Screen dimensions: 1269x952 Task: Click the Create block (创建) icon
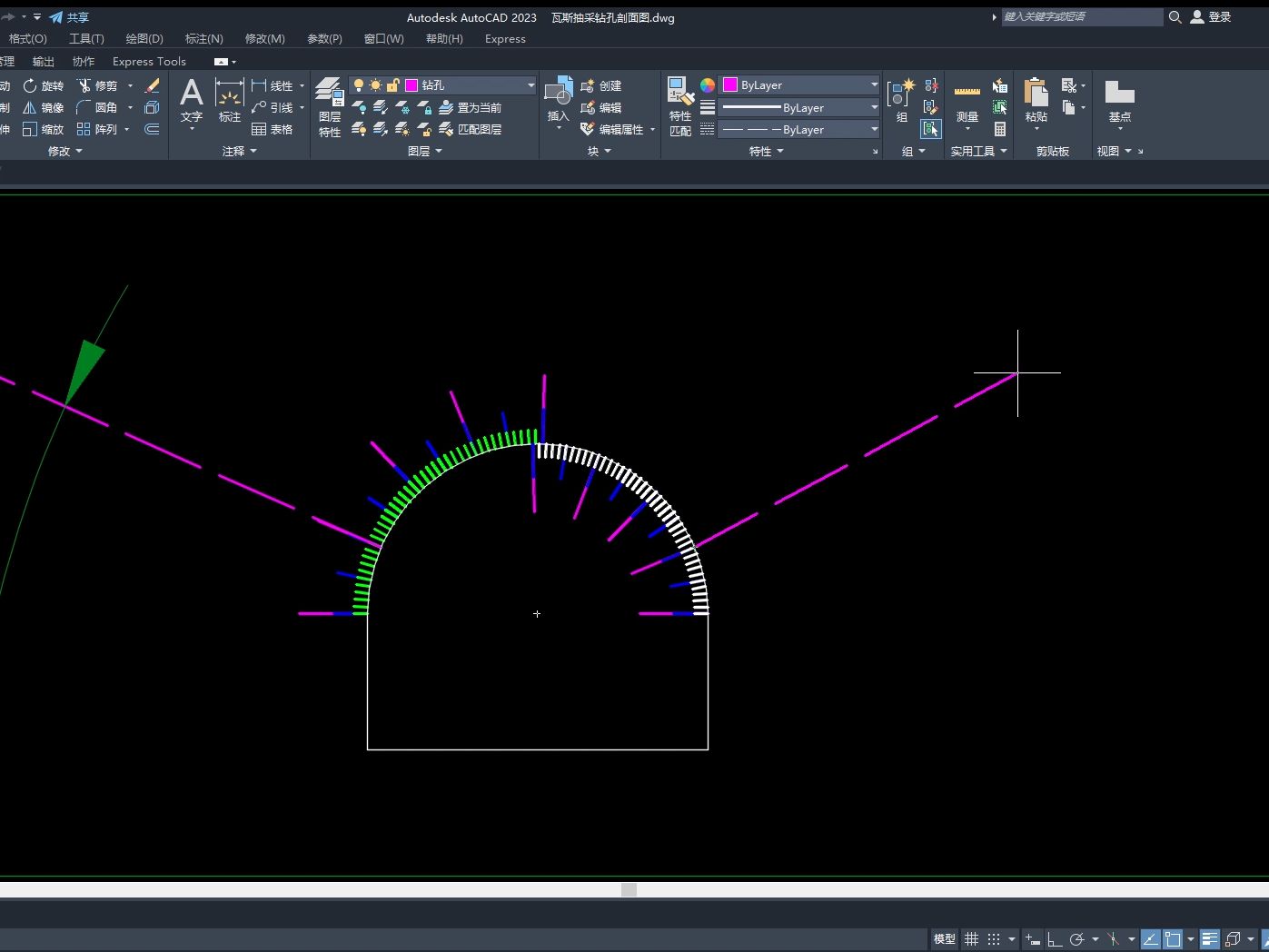coord(600,85)
